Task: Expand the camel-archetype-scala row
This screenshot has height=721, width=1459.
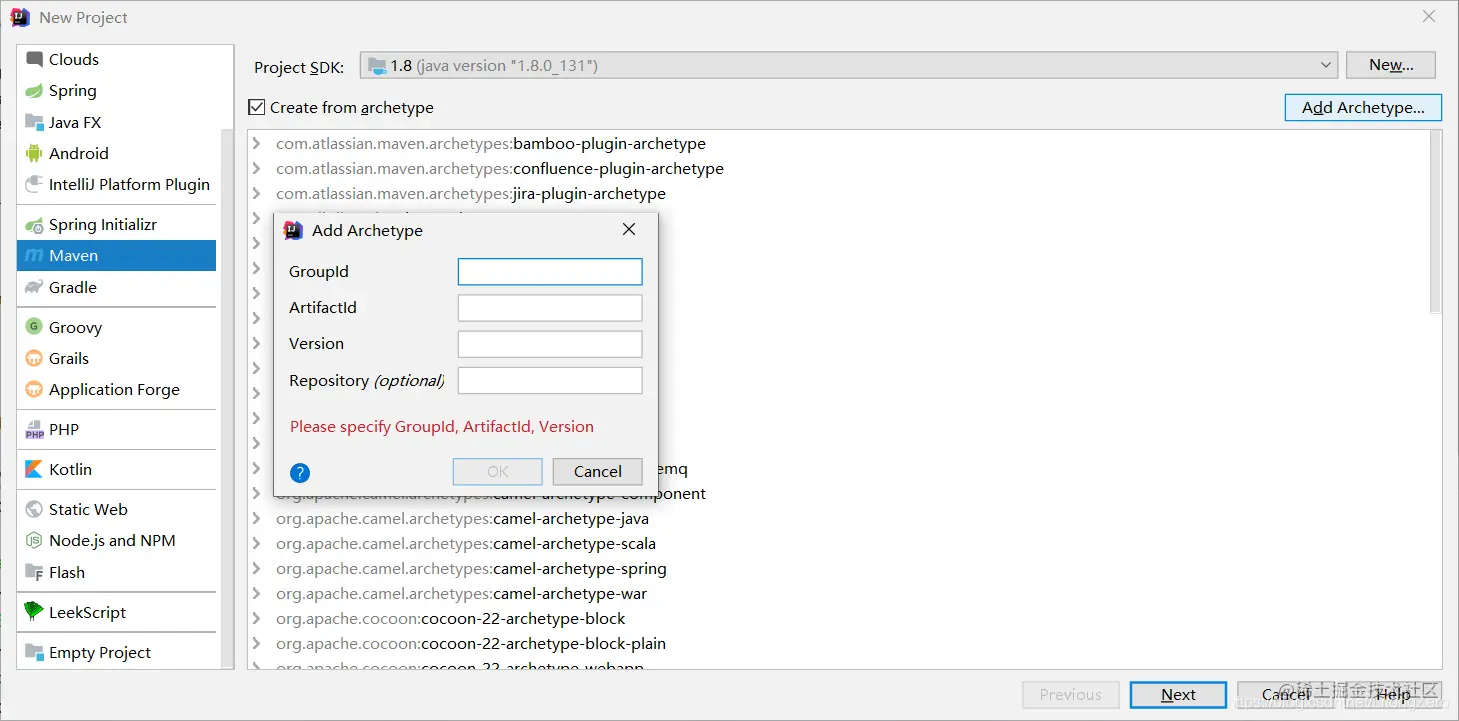Action: coord(257,543)
